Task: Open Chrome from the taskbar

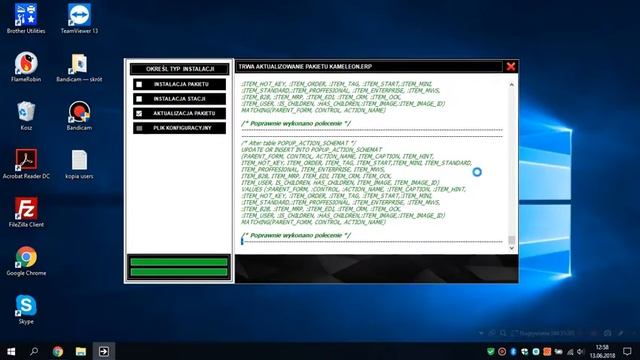Action: click(58, 351)
